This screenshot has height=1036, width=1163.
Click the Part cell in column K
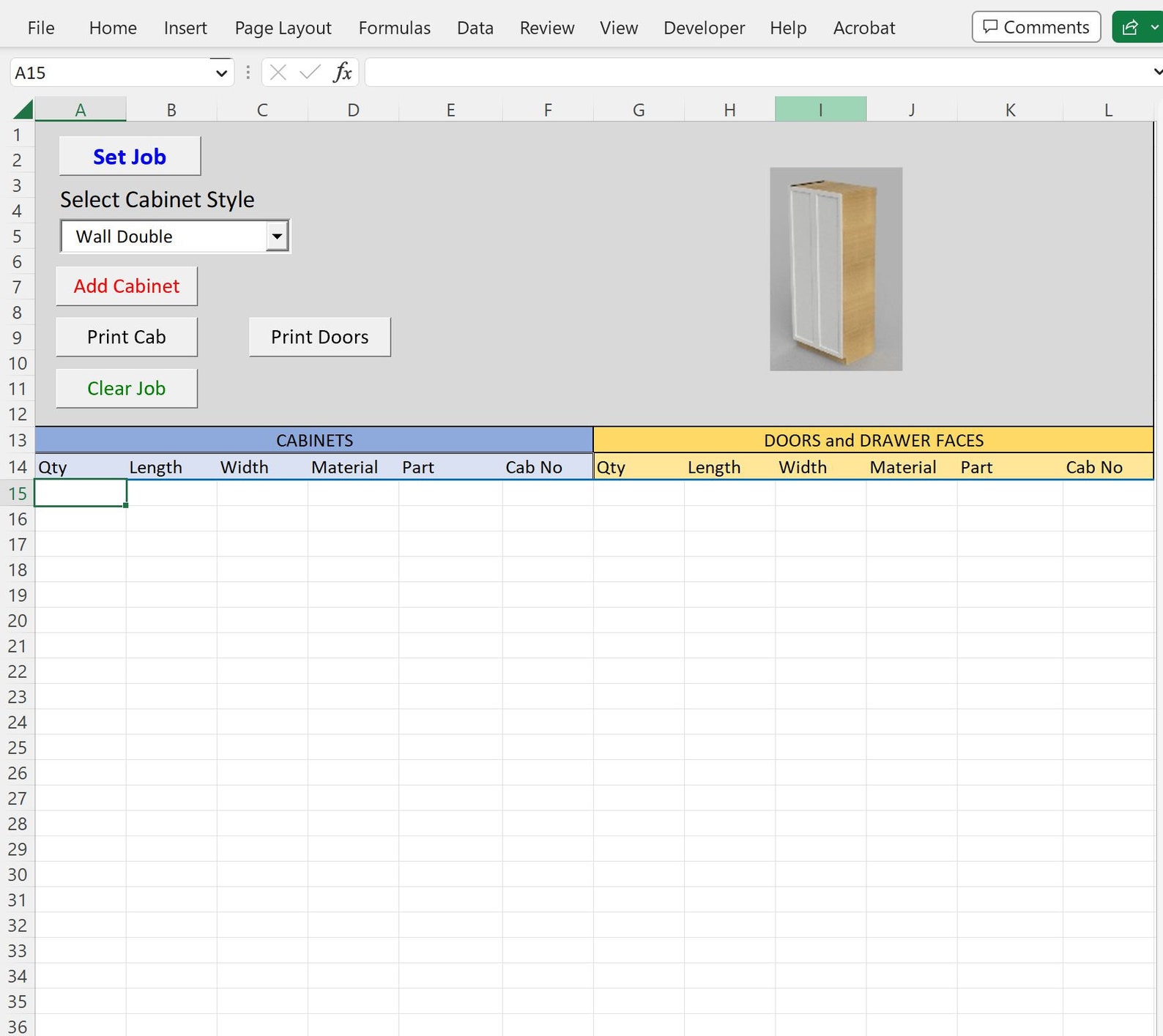coord(1010,467)
